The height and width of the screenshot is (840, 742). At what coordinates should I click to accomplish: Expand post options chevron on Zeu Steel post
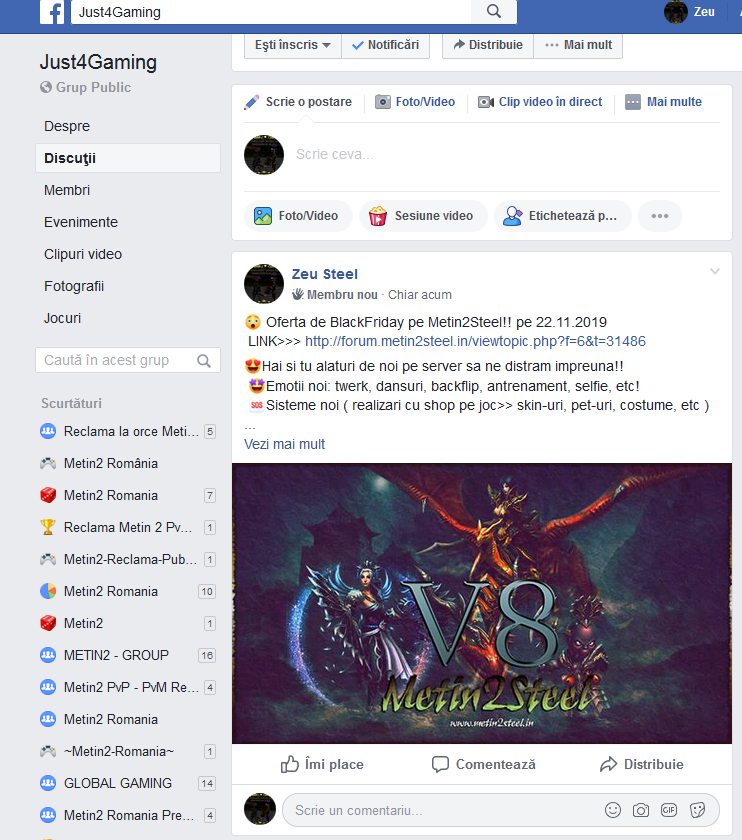coord(715,272)
